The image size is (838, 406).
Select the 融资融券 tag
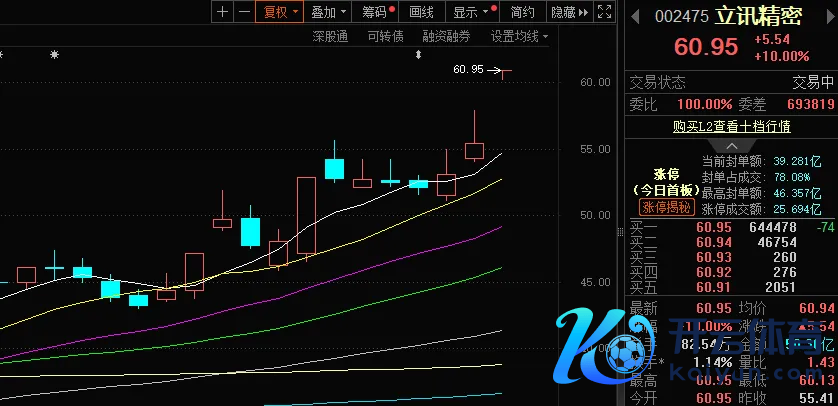(447, 36)
